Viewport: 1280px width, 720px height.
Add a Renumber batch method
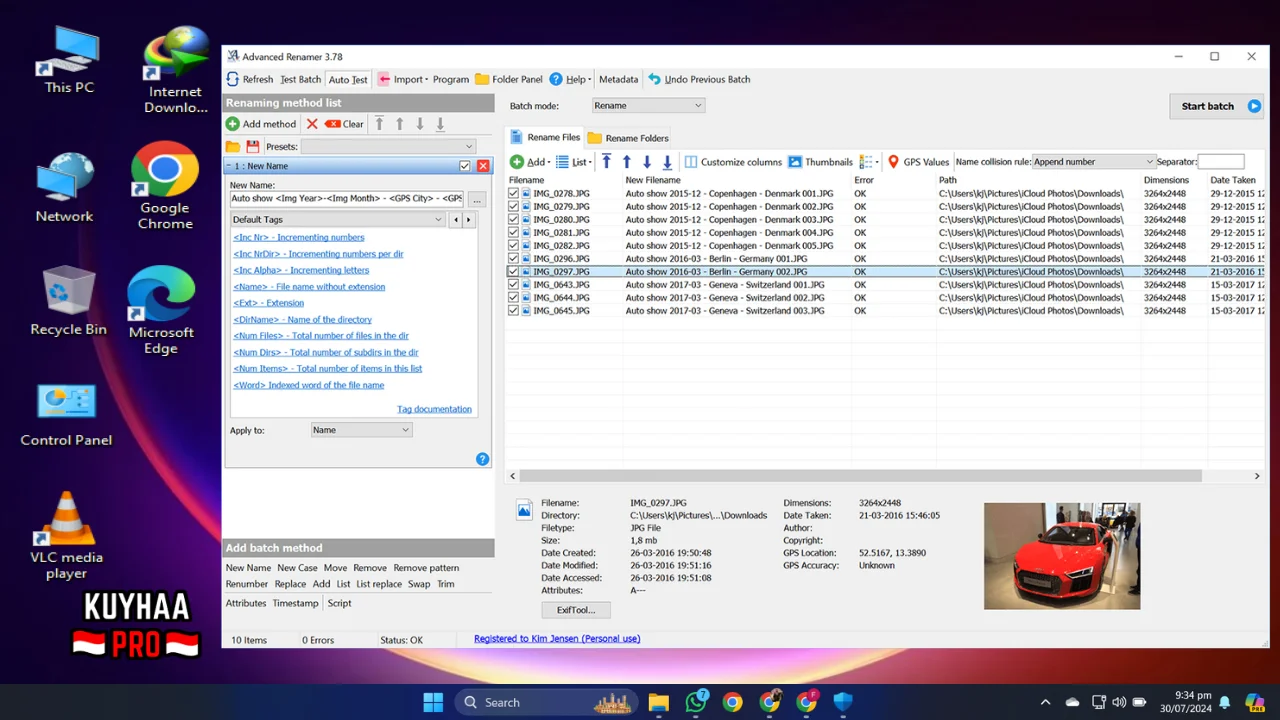pyautogui.click(x=247, y=584)
